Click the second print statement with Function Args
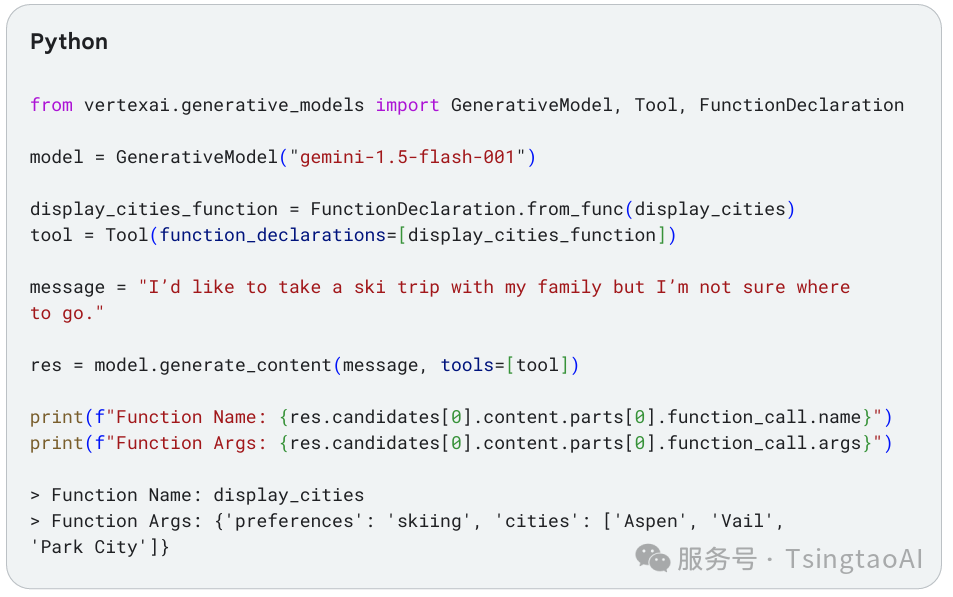 tap(461, 443)
